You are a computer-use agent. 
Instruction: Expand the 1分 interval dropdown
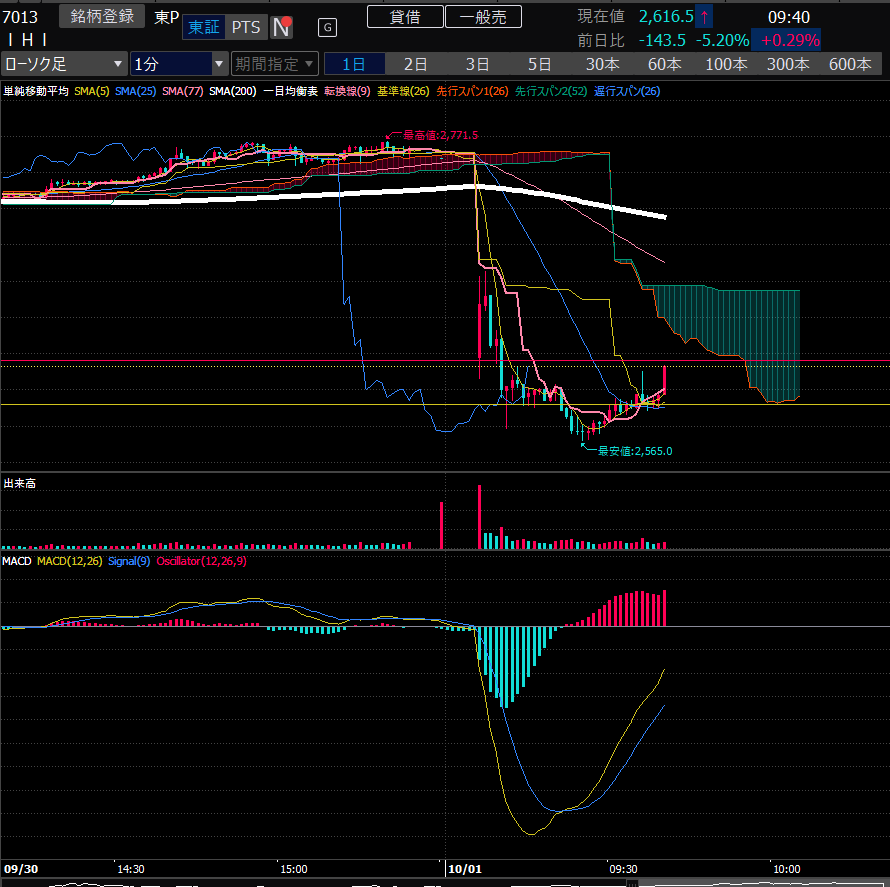point(179,64)
